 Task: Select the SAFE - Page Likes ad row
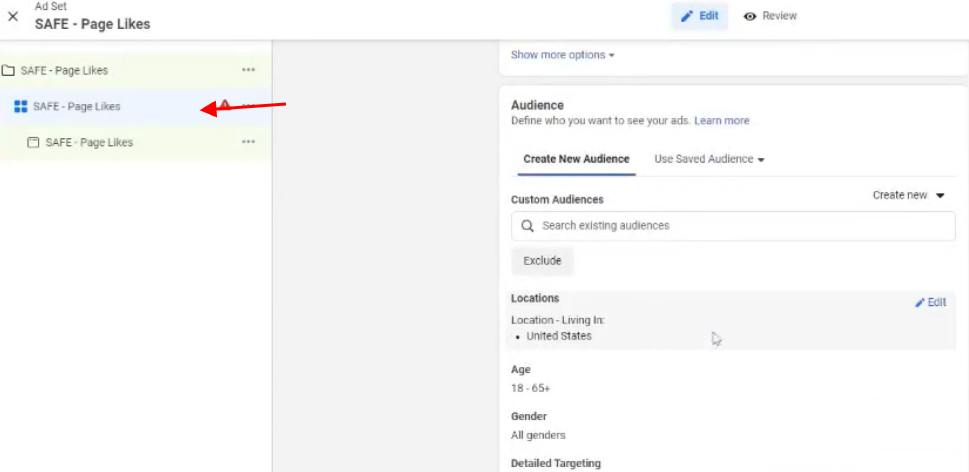point(135,142)
